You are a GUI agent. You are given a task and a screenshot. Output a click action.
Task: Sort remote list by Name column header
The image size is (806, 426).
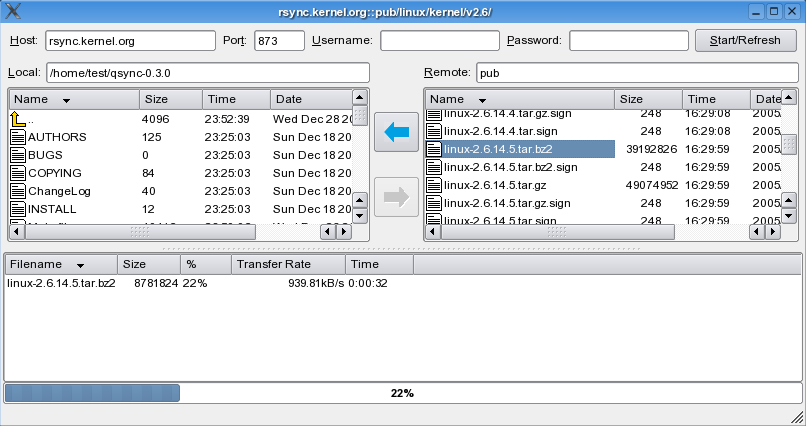tap(519, 99)
